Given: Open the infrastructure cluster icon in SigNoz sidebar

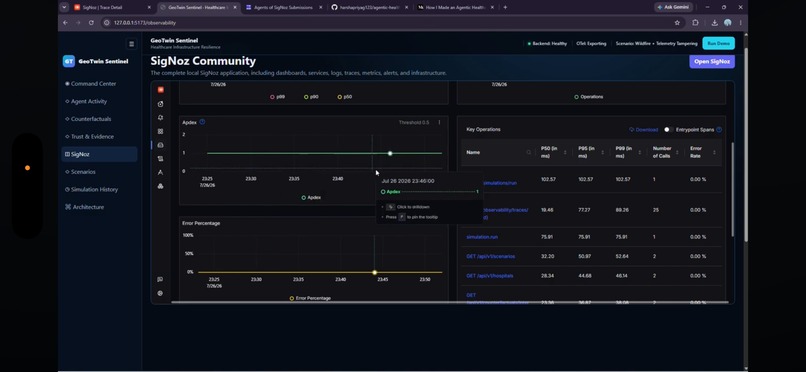Looking at the screenshot, I should 160,186.
